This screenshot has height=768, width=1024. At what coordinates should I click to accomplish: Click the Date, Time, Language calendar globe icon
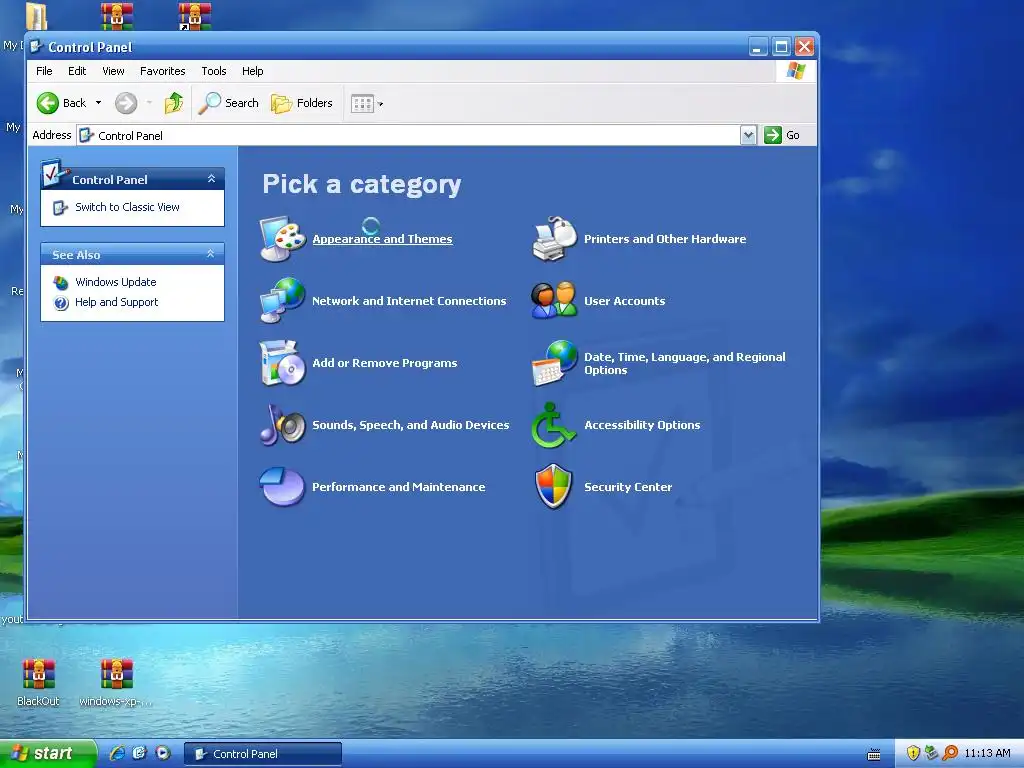(x=554, y=362)
